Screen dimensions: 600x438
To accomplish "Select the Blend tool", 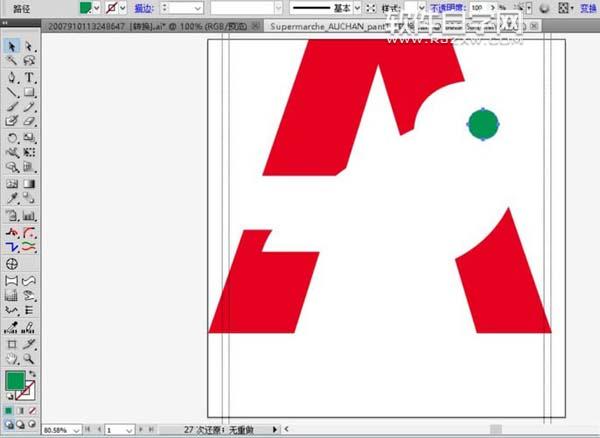I will (29, 198).
